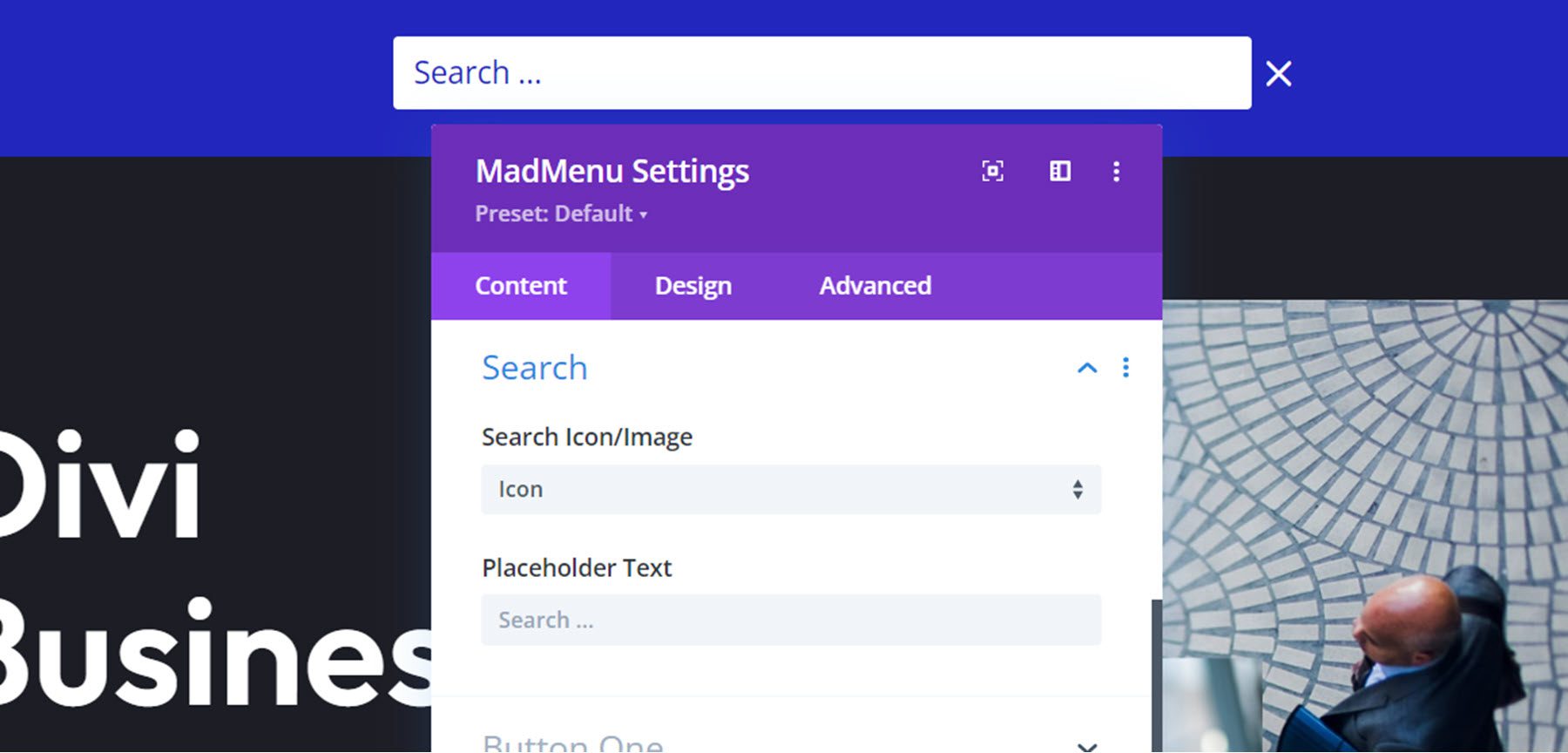
Task: Click the settings panel scrollbar
Action: 1156,675
